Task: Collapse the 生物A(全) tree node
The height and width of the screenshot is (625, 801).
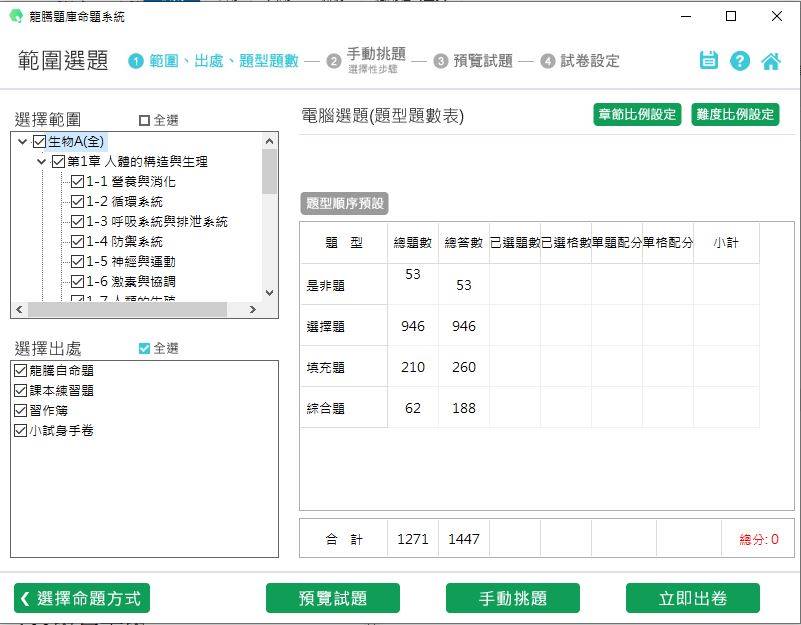Action: point(22,142)
